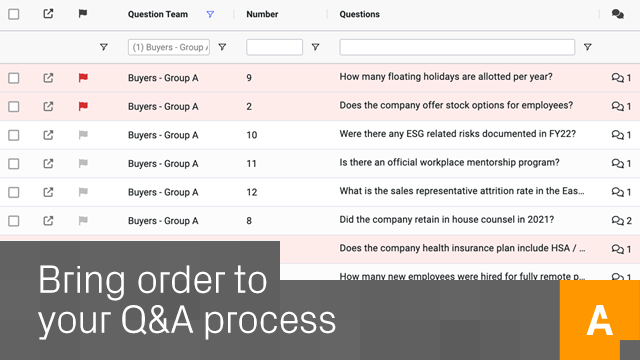Flag question 10 about ESG risks
Viewport: 640px width, 360px height.
83,135
